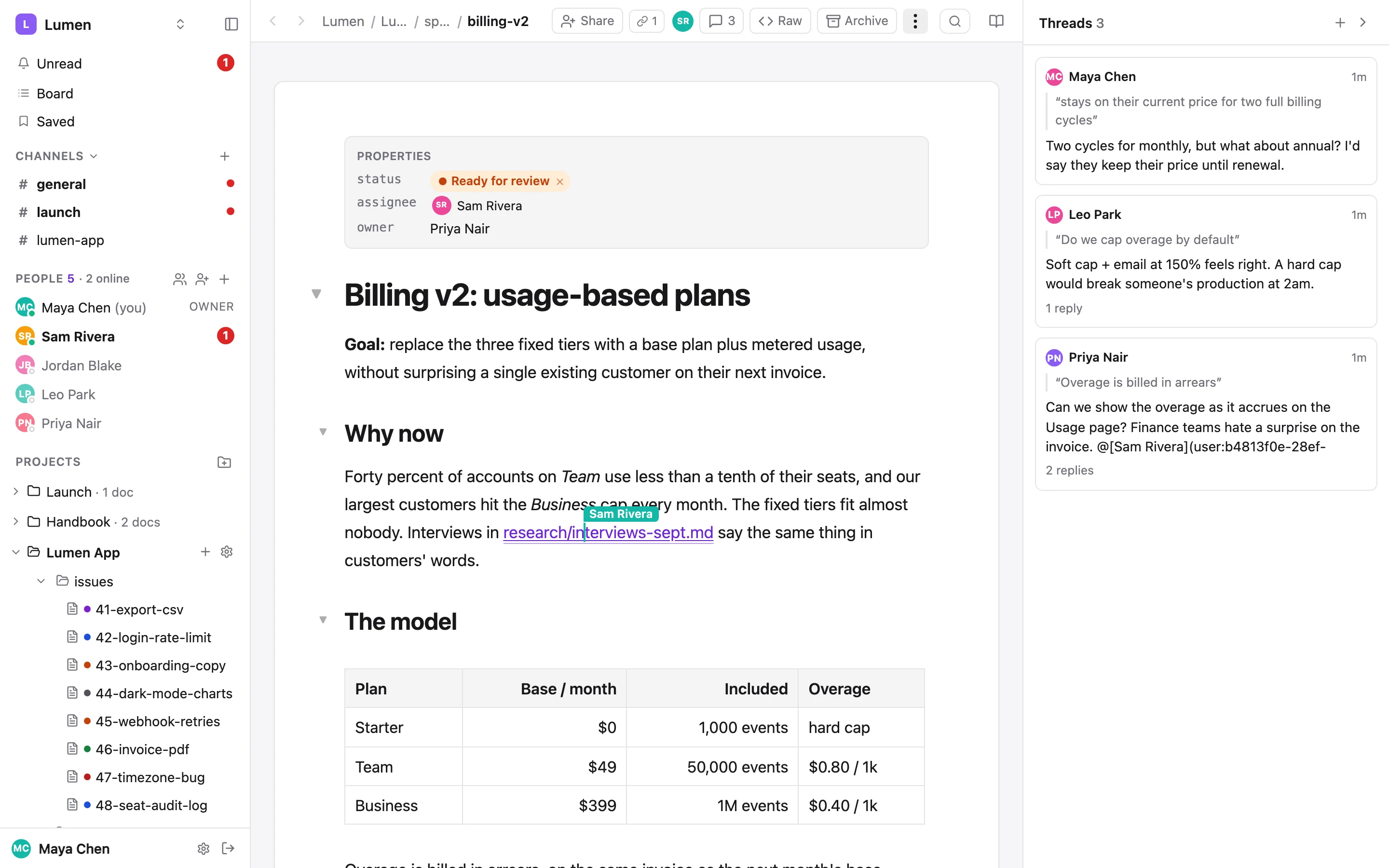Open the people group view icon

(x=179, y=279)
